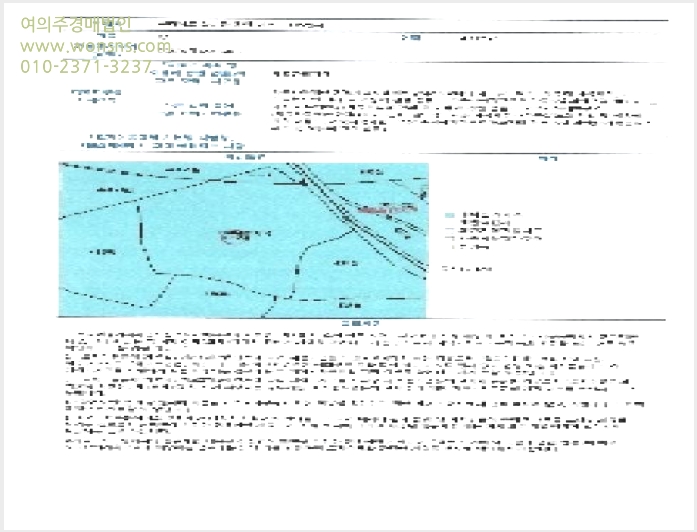Viewport: 697px width, 532px height.
Task: Click the circled parcel label at map center
Action: (245, 236)
